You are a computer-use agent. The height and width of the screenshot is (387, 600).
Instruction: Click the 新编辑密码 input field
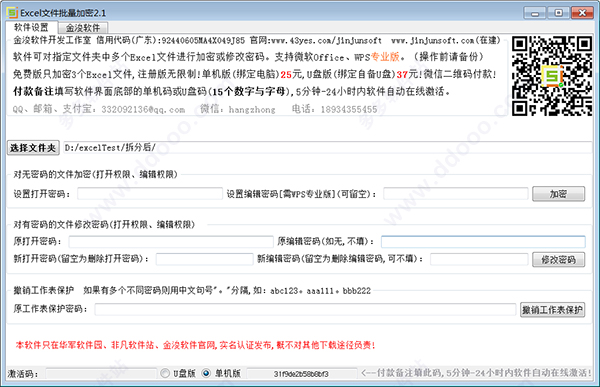coord(479,259)
